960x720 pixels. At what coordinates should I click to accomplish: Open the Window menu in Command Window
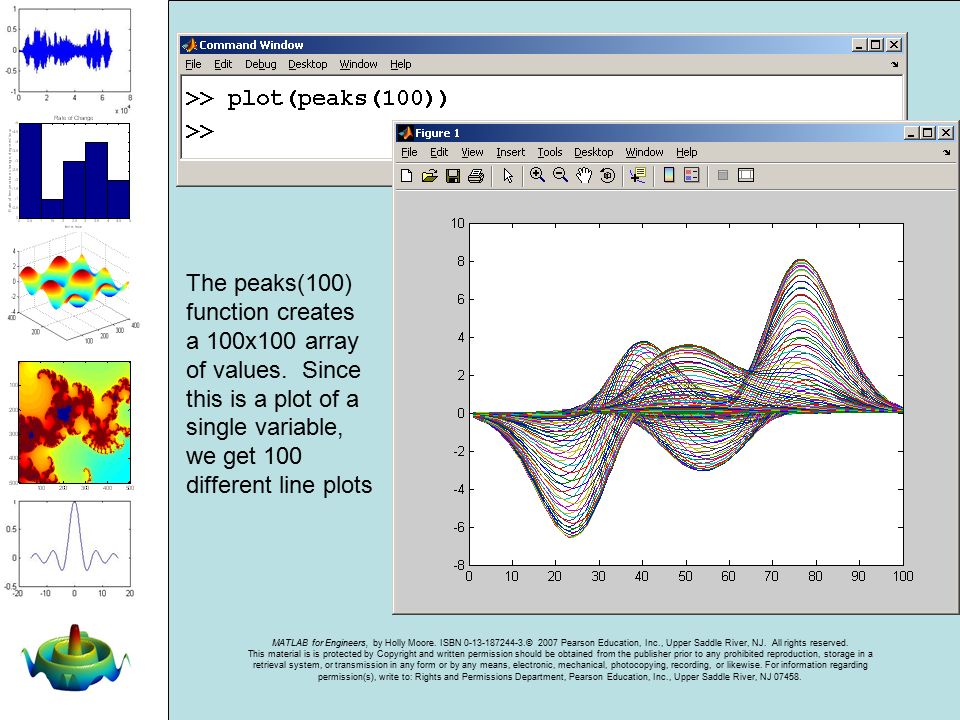pyautogui.click(x=358, y=64)
